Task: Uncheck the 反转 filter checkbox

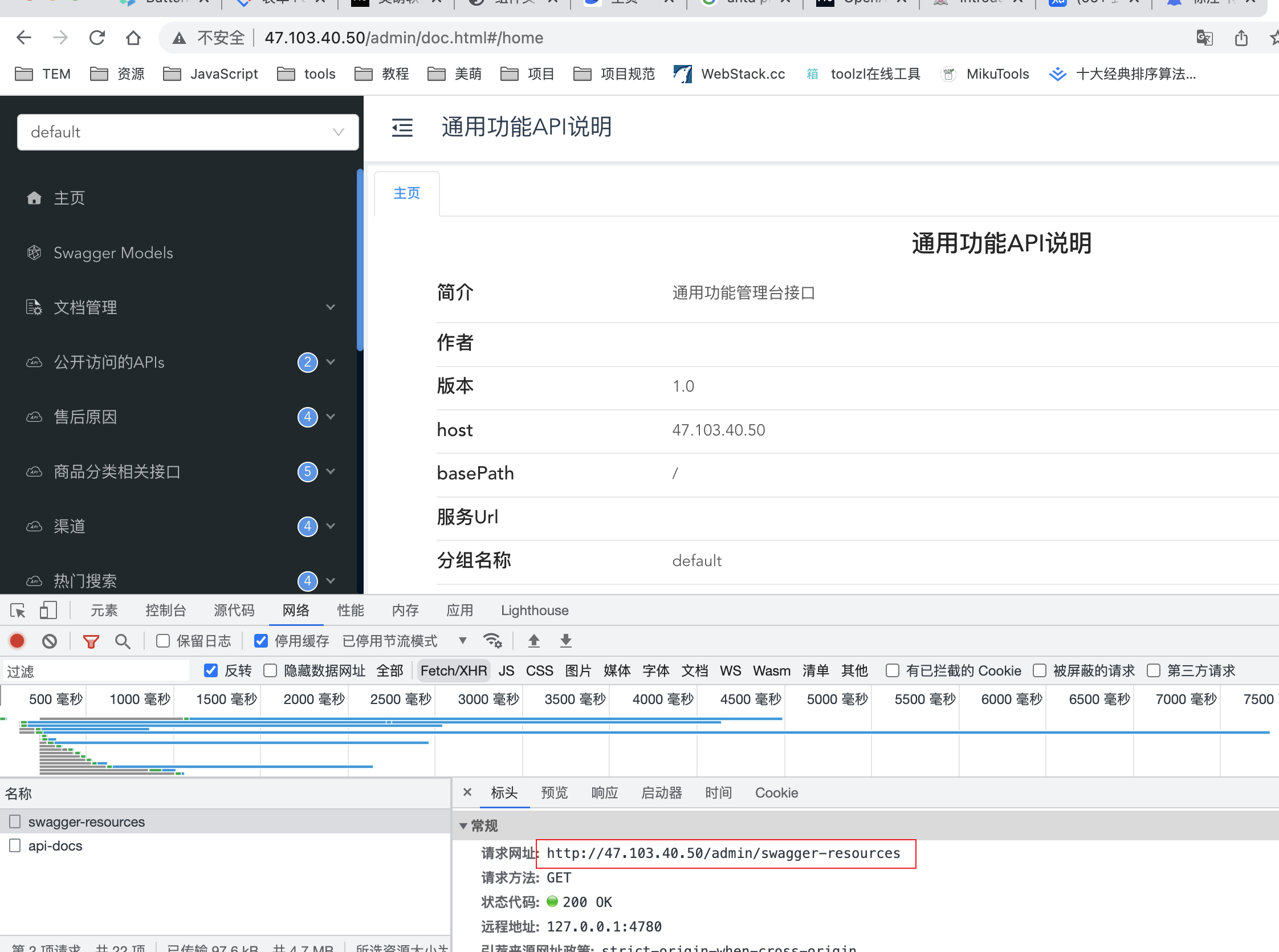Action: [211, 670]
